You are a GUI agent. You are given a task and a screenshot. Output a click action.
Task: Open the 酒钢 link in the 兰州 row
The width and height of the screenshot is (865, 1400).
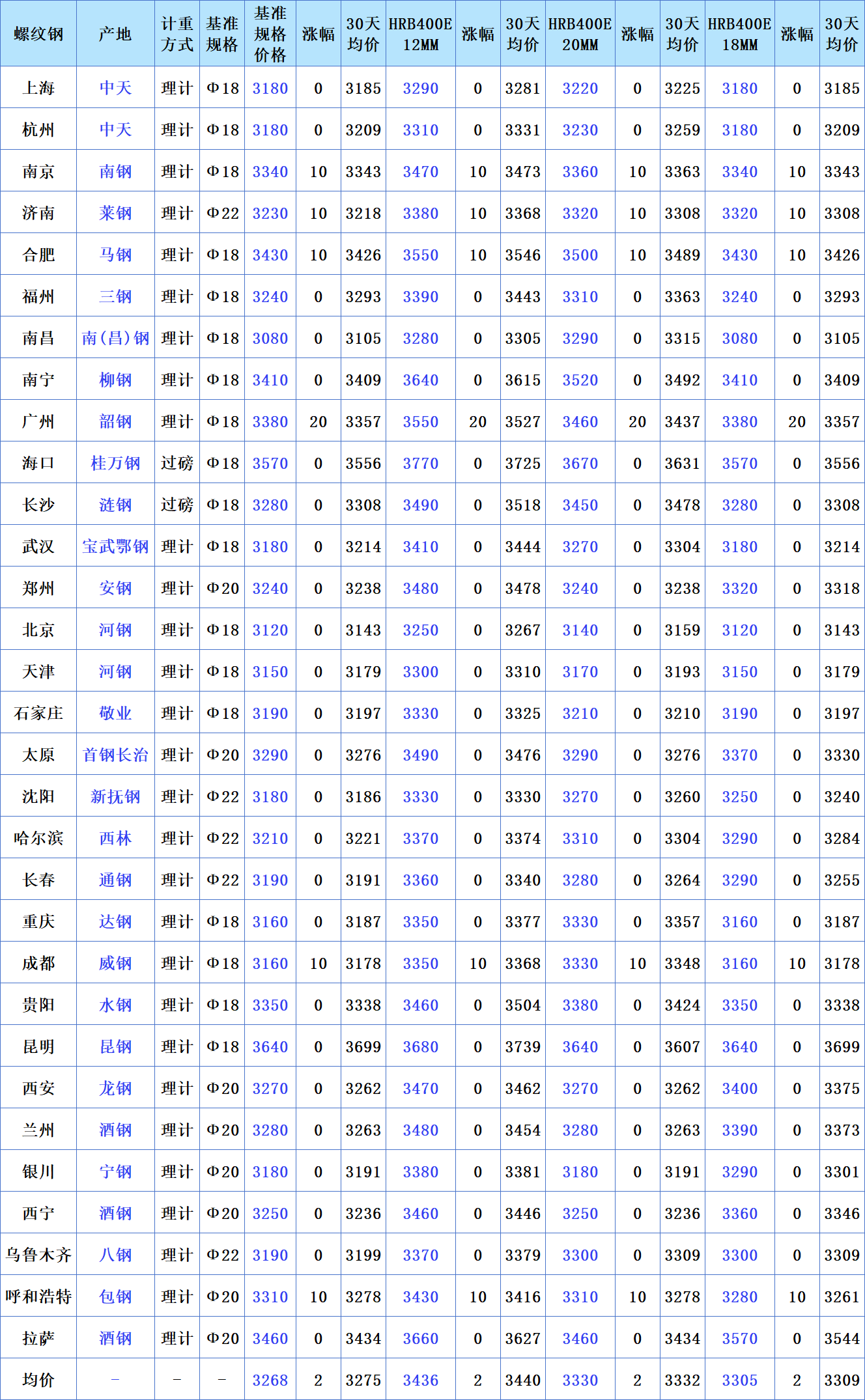pos(115,1130)
